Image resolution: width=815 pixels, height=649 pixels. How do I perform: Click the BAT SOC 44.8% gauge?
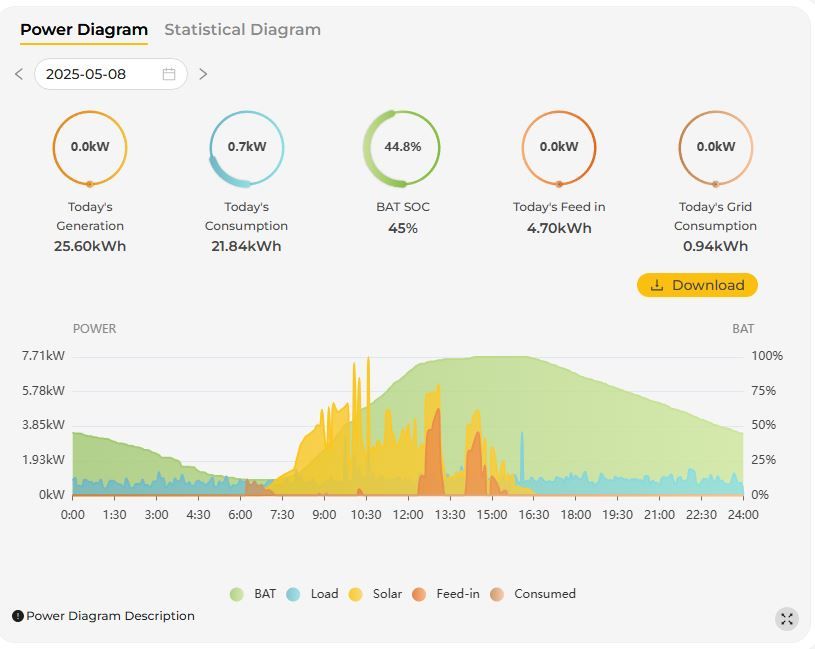coord(402,147)
